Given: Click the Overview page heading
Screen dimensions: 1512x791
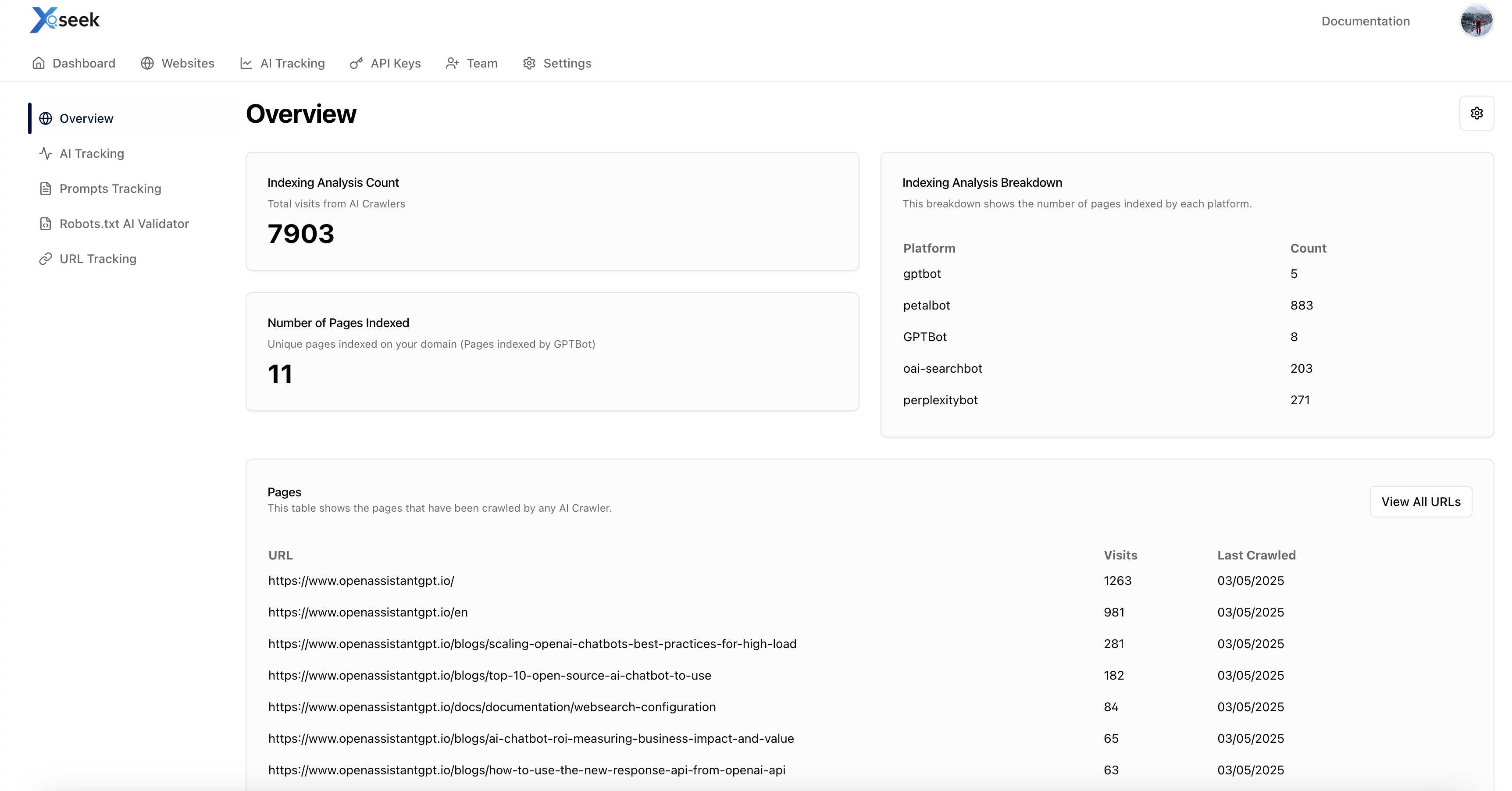Looking at the screenshot, I should (x=301, y=114).
